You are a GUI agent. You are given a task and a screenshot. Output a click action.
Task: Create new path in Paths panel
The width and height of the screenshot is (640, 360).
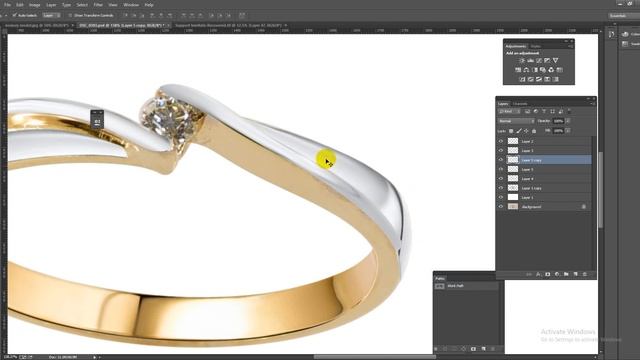pyautogui.click(x=484, y=349)
